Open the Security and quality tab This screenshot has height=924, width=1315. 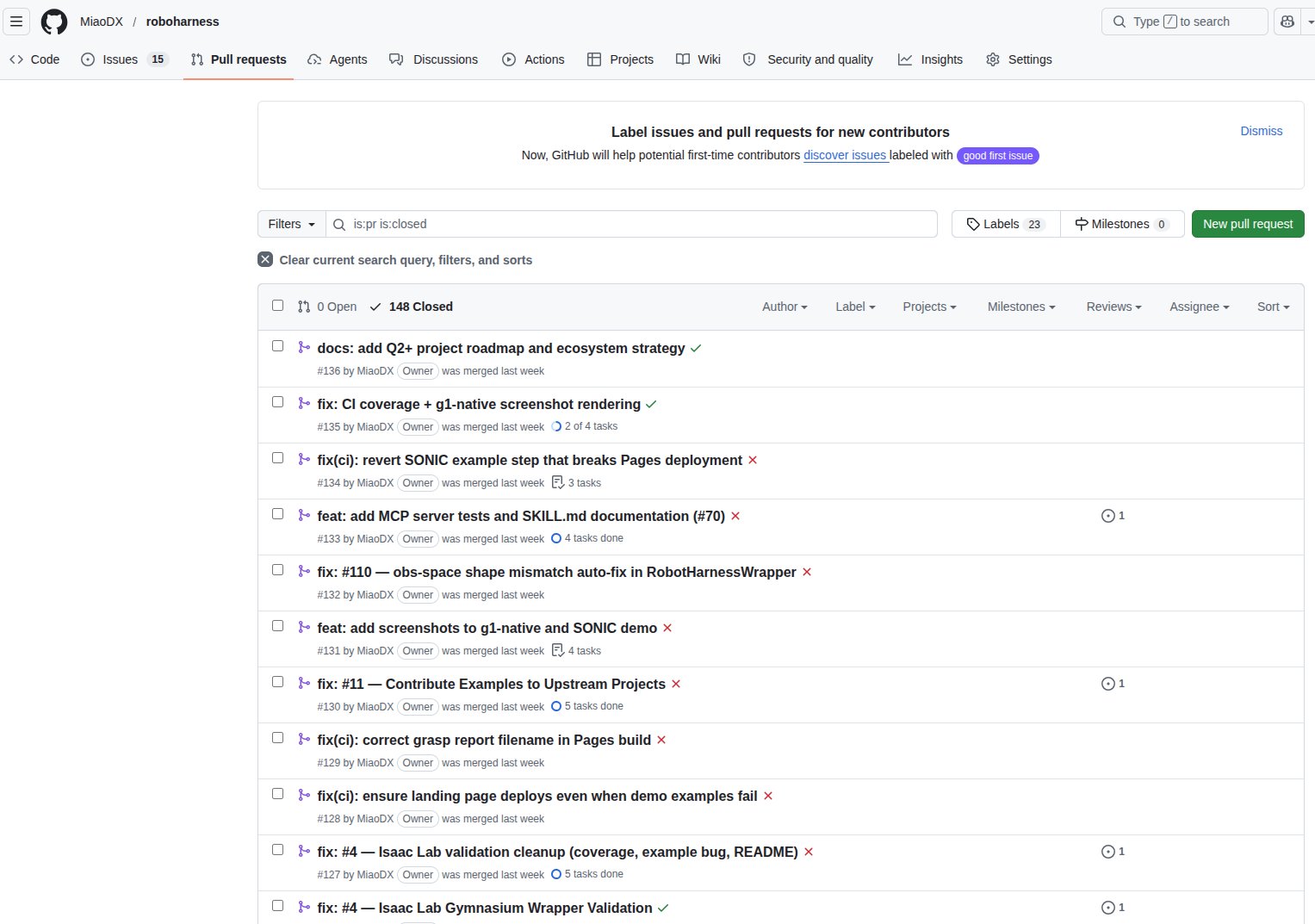[808, 59]
